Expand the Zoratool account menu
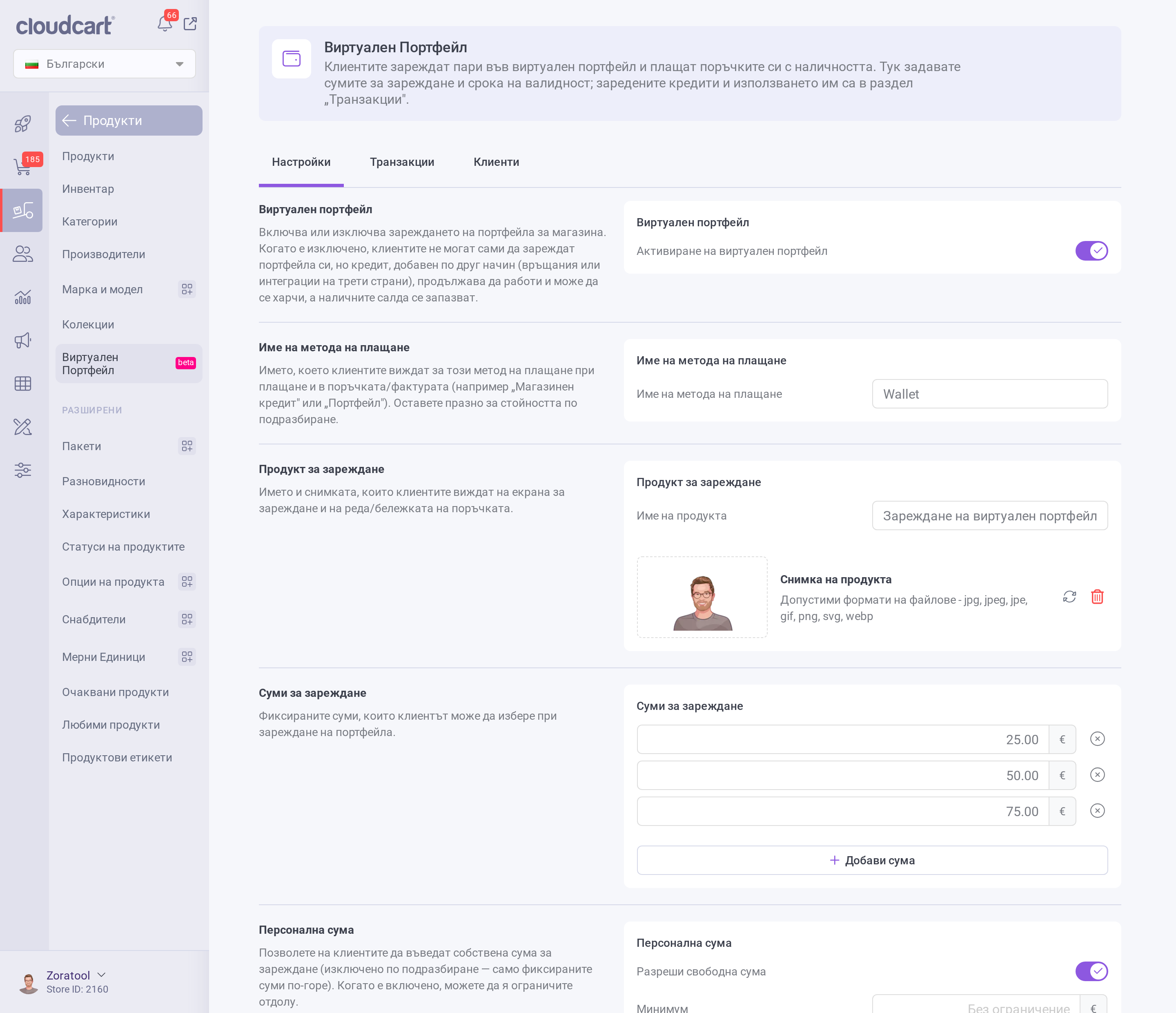This screenshot has width=1176, height=1013. click(76, 975)
